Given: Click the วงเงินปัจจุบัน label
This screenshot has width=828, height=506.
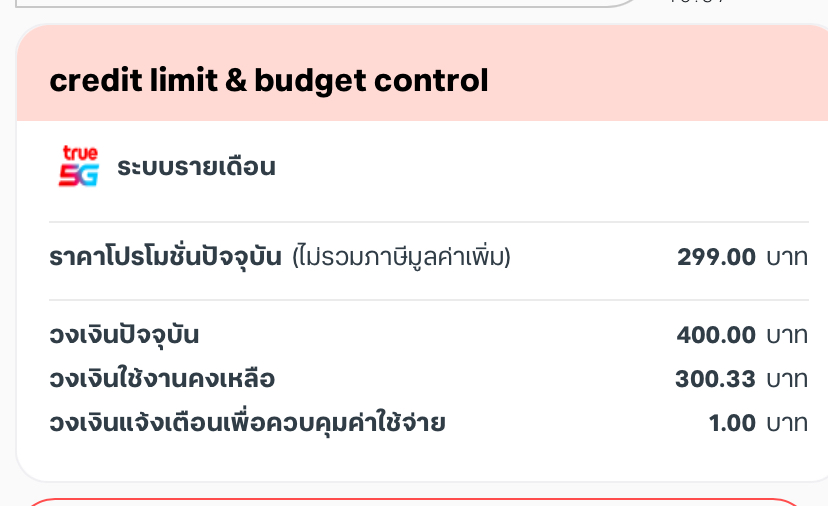Looking at the screenshot, I should pyautogui.click(x=124, y=335).
